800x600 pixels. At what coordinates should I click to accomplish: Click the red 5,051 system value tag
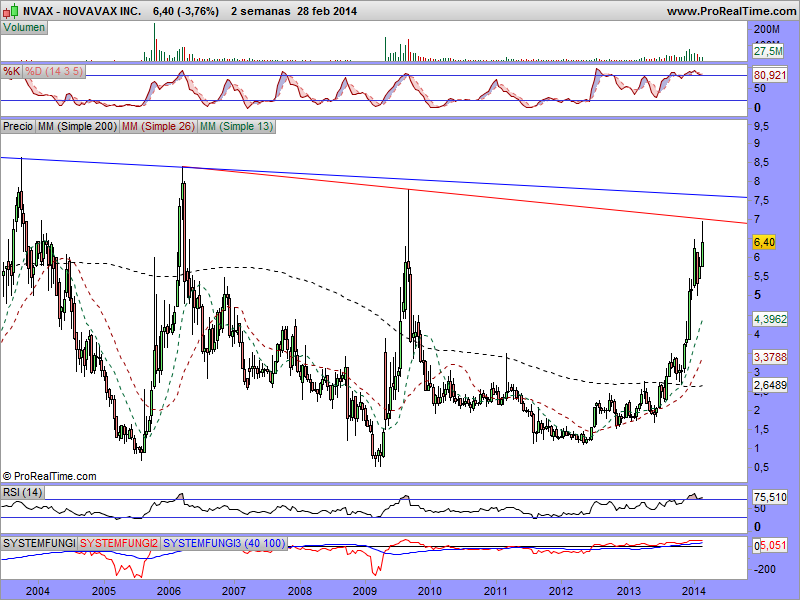(x=773, y=545)
